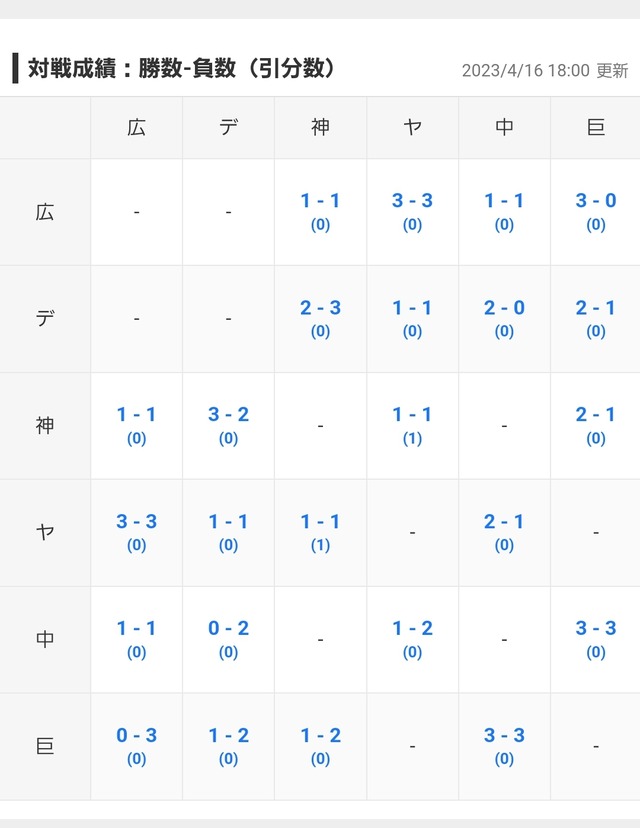Open ヤ vs 広 record 3 - 3
Image resolution: width=640 pixels, height=828 pixels.
click(136, 532)
